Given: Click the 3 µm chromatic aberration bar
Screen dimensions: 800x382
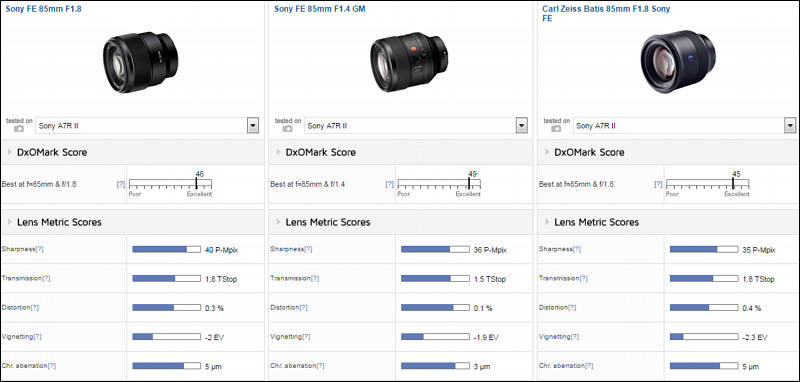Looking at the screenshot, I should (x=435, y=366).
